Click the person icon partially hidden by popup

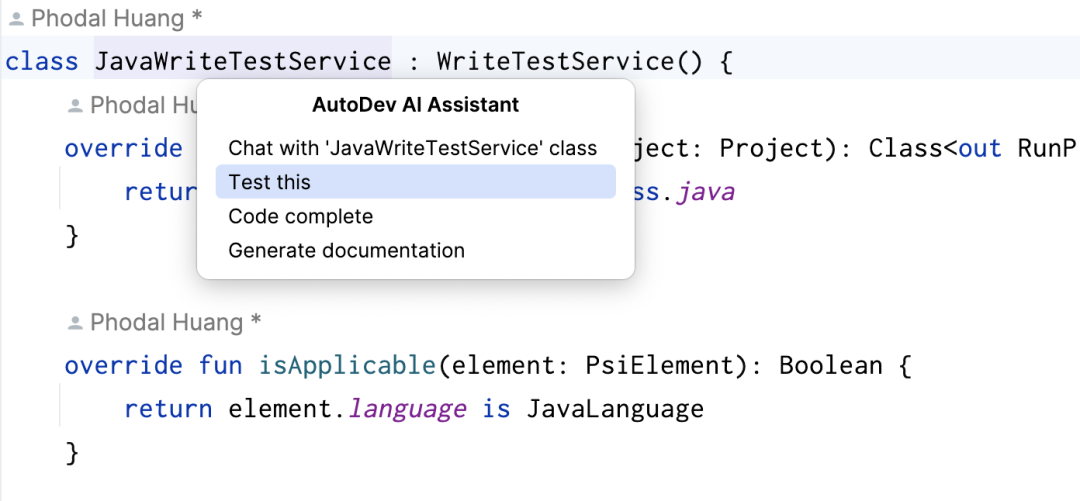(x=75, y=105)
